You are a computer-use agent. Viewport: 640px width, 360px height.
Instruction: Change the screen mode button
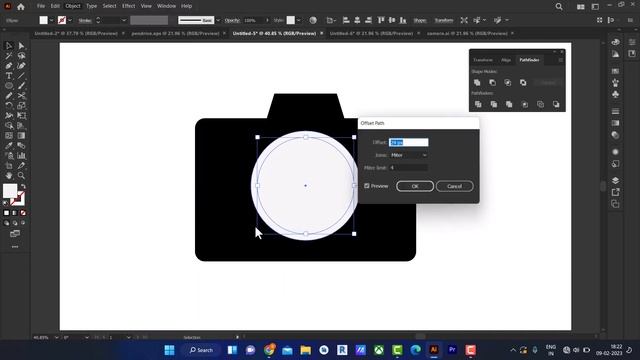(x=15, y=233)
